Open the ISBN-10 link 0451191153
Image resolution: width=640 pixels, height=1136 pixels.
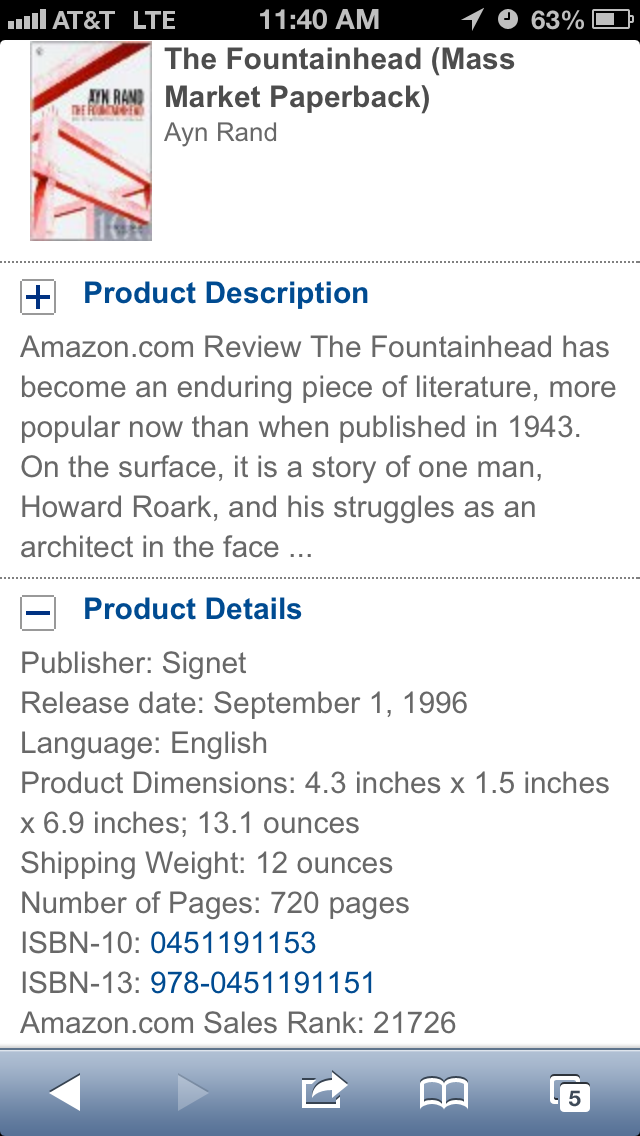[233, 943]
